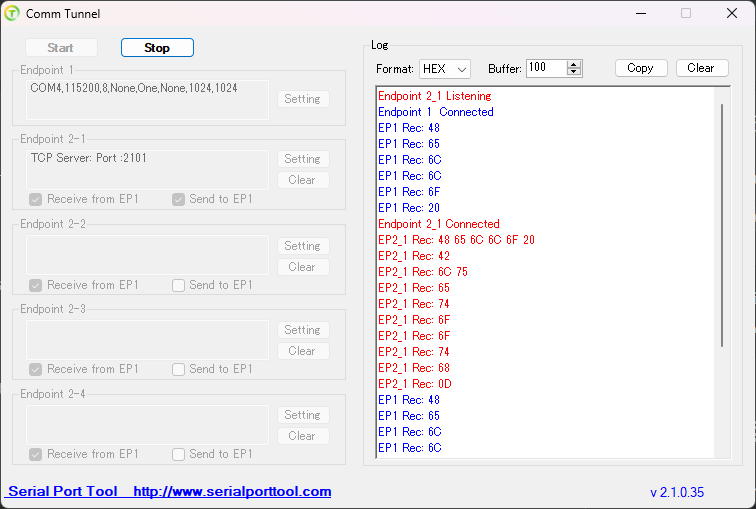756x509 pixels.
Task: Select log line 'EP2_1 Rec: 6C 75'
Action: 423,272
